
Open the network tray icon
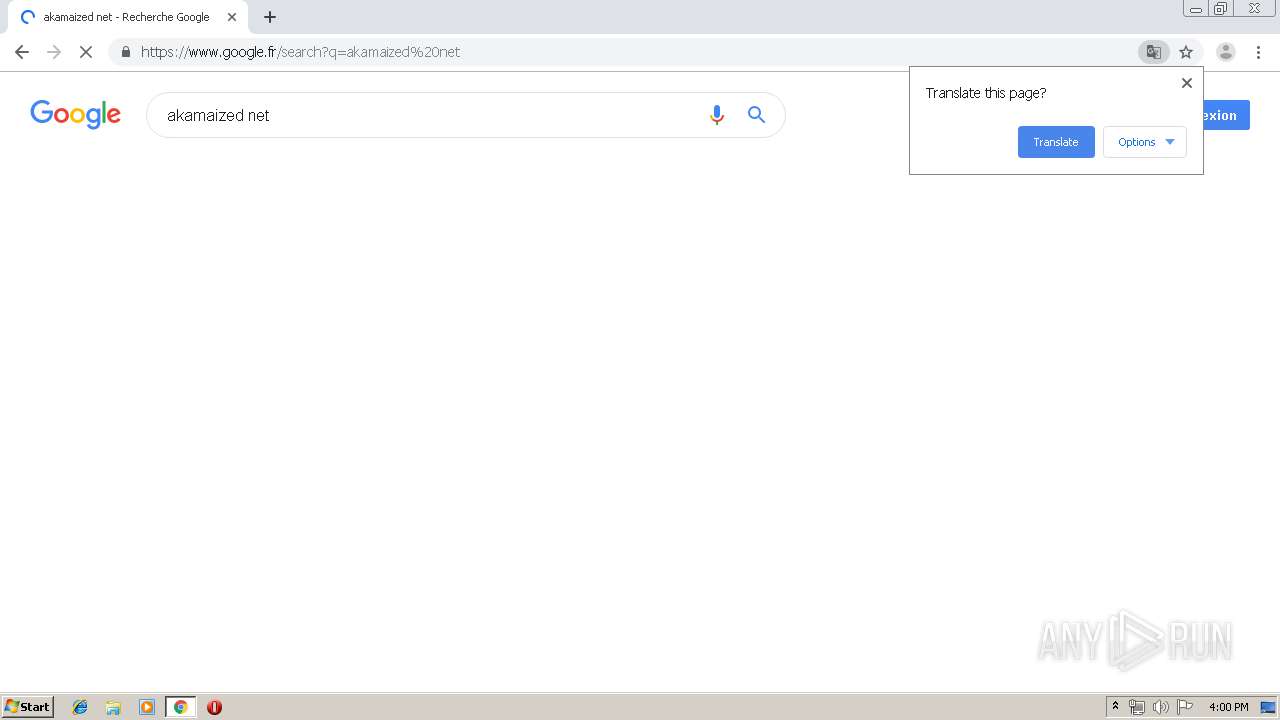(1137, 707)
